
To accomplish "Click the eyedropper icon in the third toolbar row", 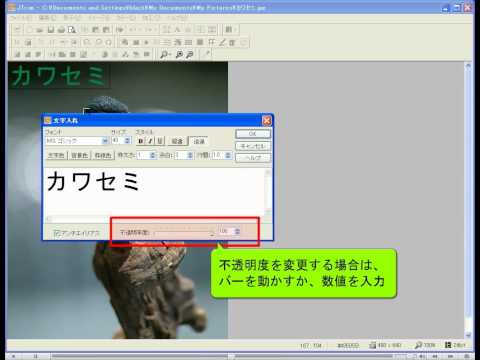I will click(x=207, y=54).
